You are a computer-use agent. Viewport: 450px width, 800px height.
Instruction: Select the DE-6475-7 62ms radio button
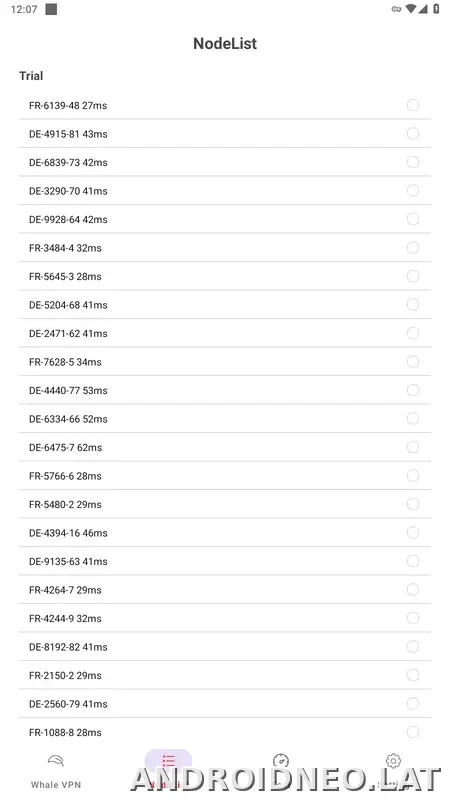(x=413, y=447)
